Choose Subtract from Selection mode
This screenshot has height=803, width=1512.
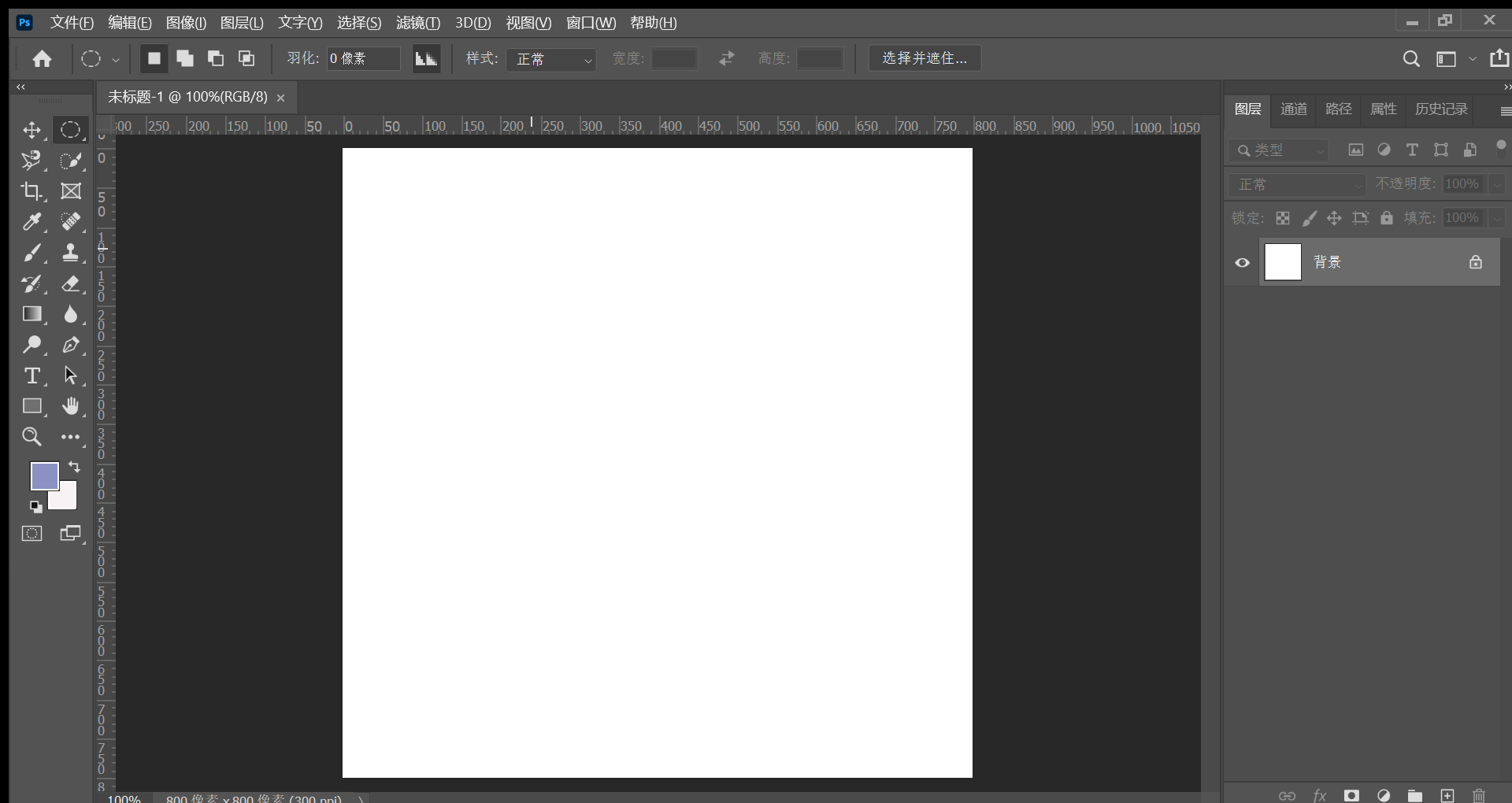216,58
